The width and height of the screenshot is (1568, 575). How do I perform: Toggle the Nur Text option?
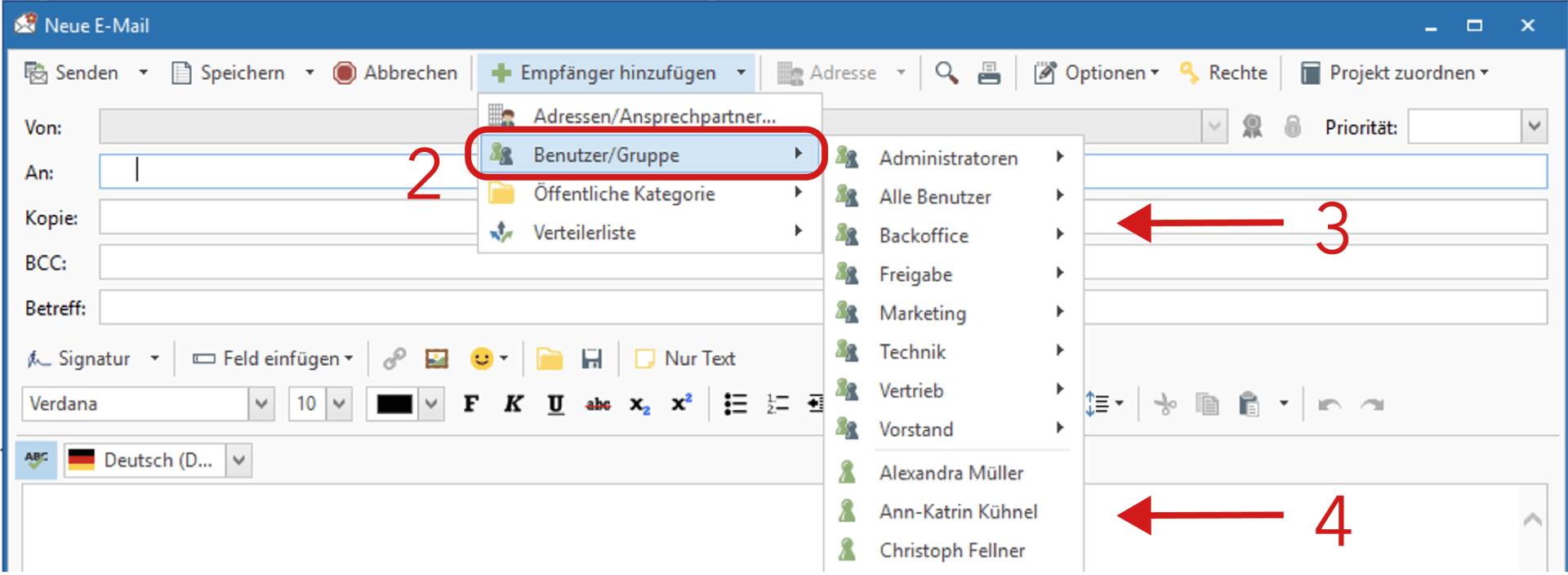point(685,359)
